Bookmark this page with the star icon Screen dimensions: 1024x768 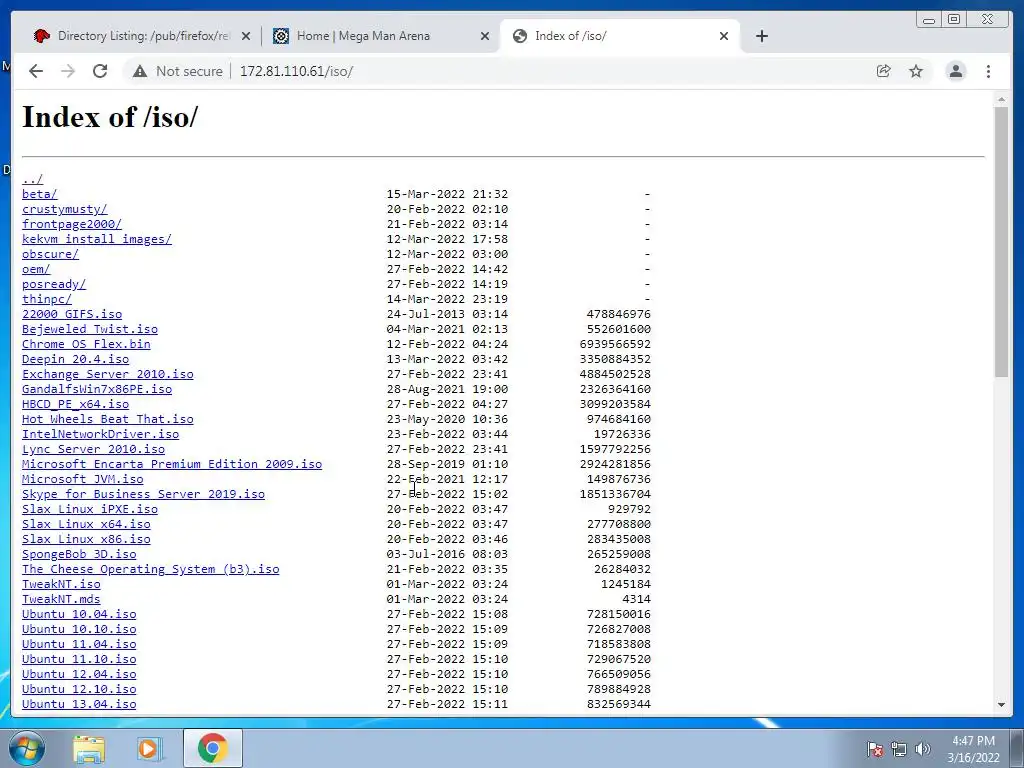(x=916, y=71)
